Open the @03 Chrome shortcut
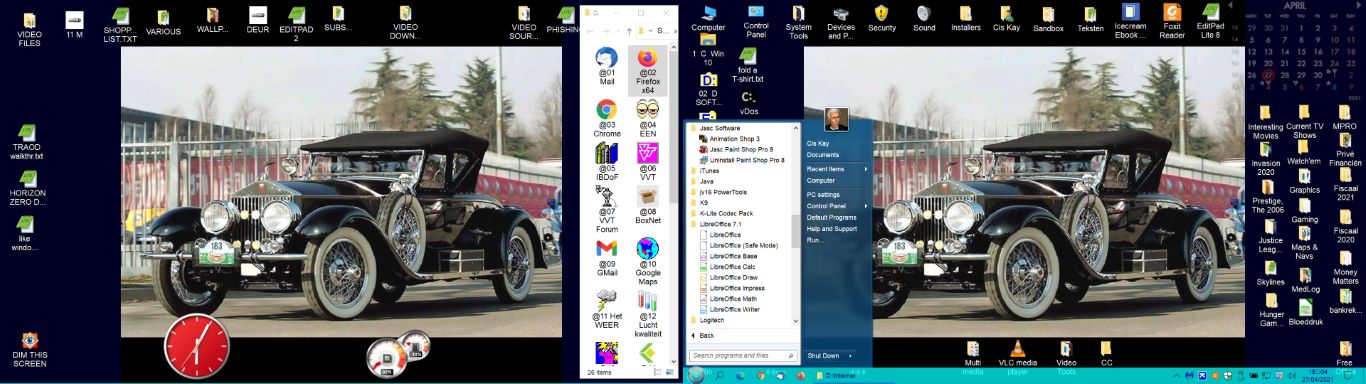1366x384 pixels. (x=606, y=117)
